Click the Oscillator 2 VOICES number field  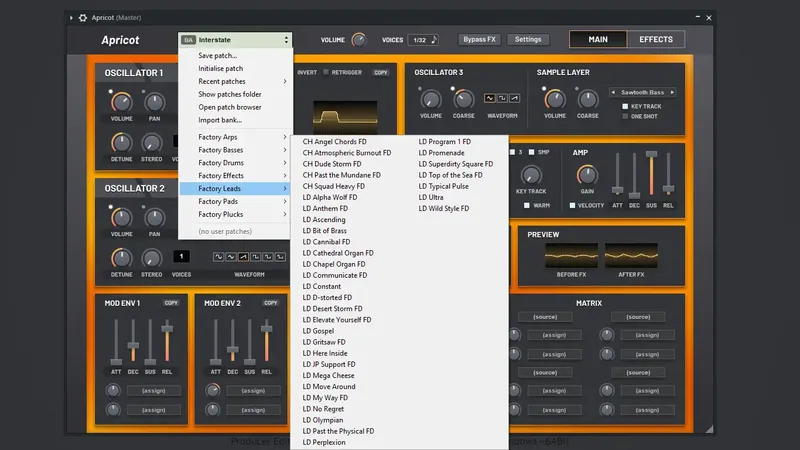pos(181,256)
